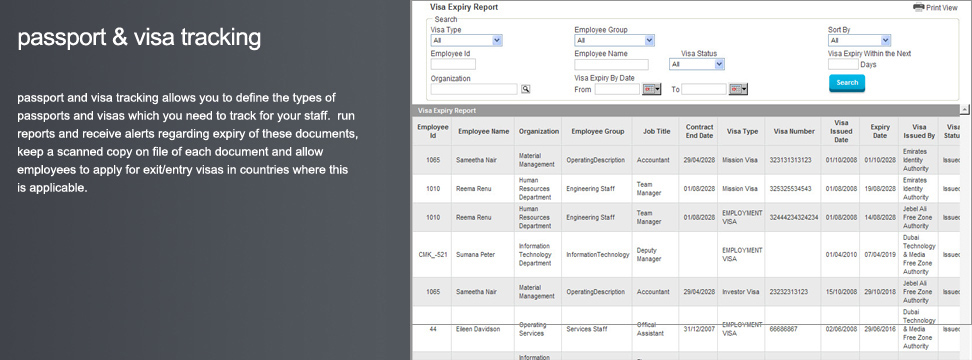This screenshot has width=972, height=360.
Task: Click the InformationTechnology group cell
Action: (x=598, y=255)
